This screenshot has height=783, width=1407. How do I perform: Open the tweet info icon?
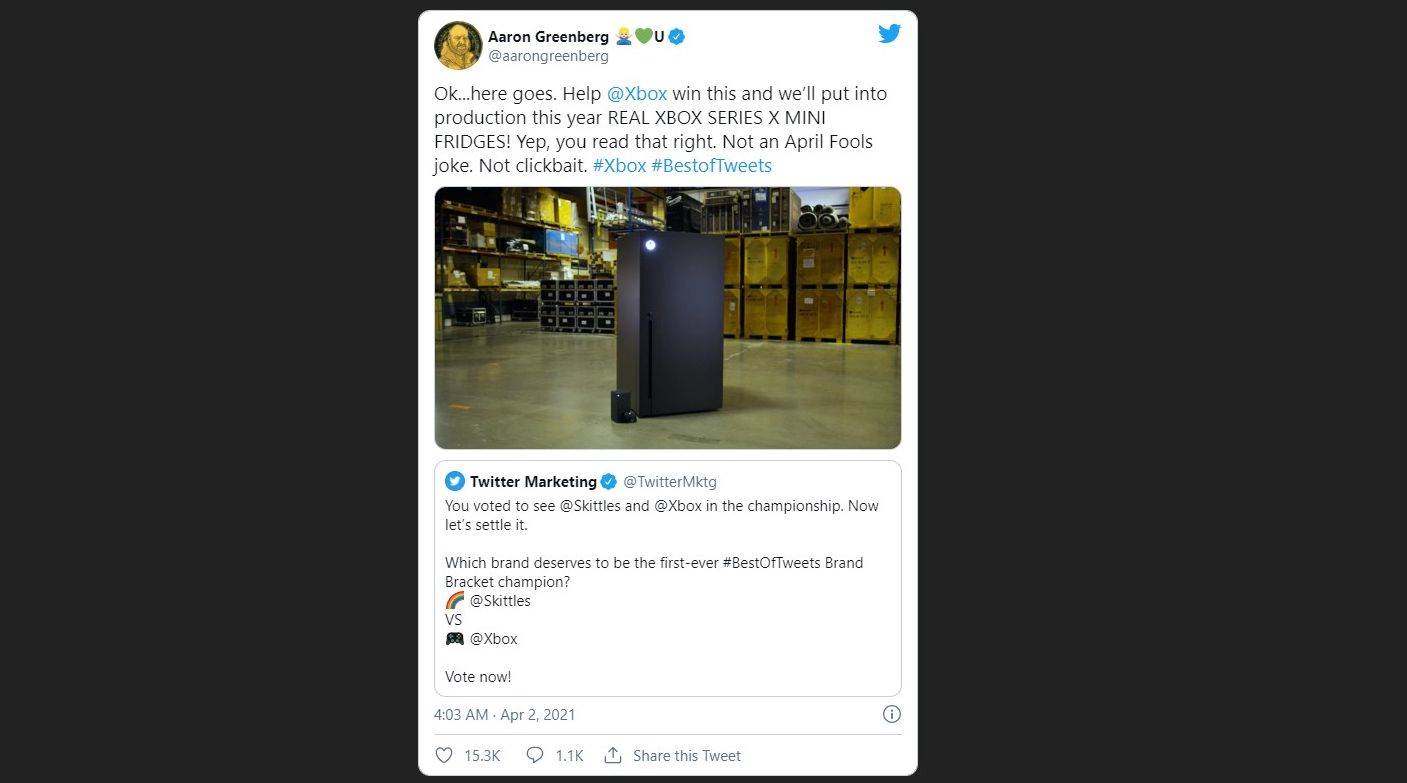point(892,714)
